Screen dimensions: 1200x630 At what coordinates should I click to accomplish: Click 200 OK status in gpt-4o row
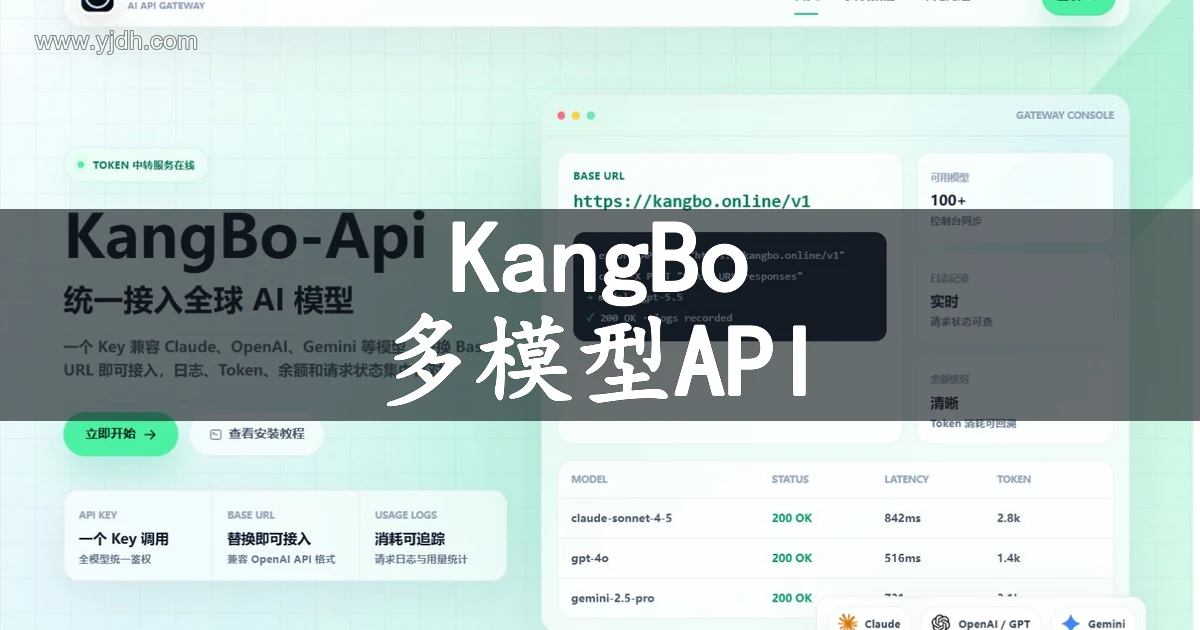(791, 558)
